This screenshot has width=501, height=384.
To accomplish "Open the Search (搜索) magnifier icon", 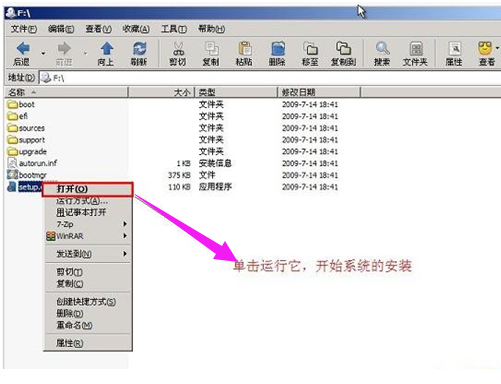I will tap(382, 49).
